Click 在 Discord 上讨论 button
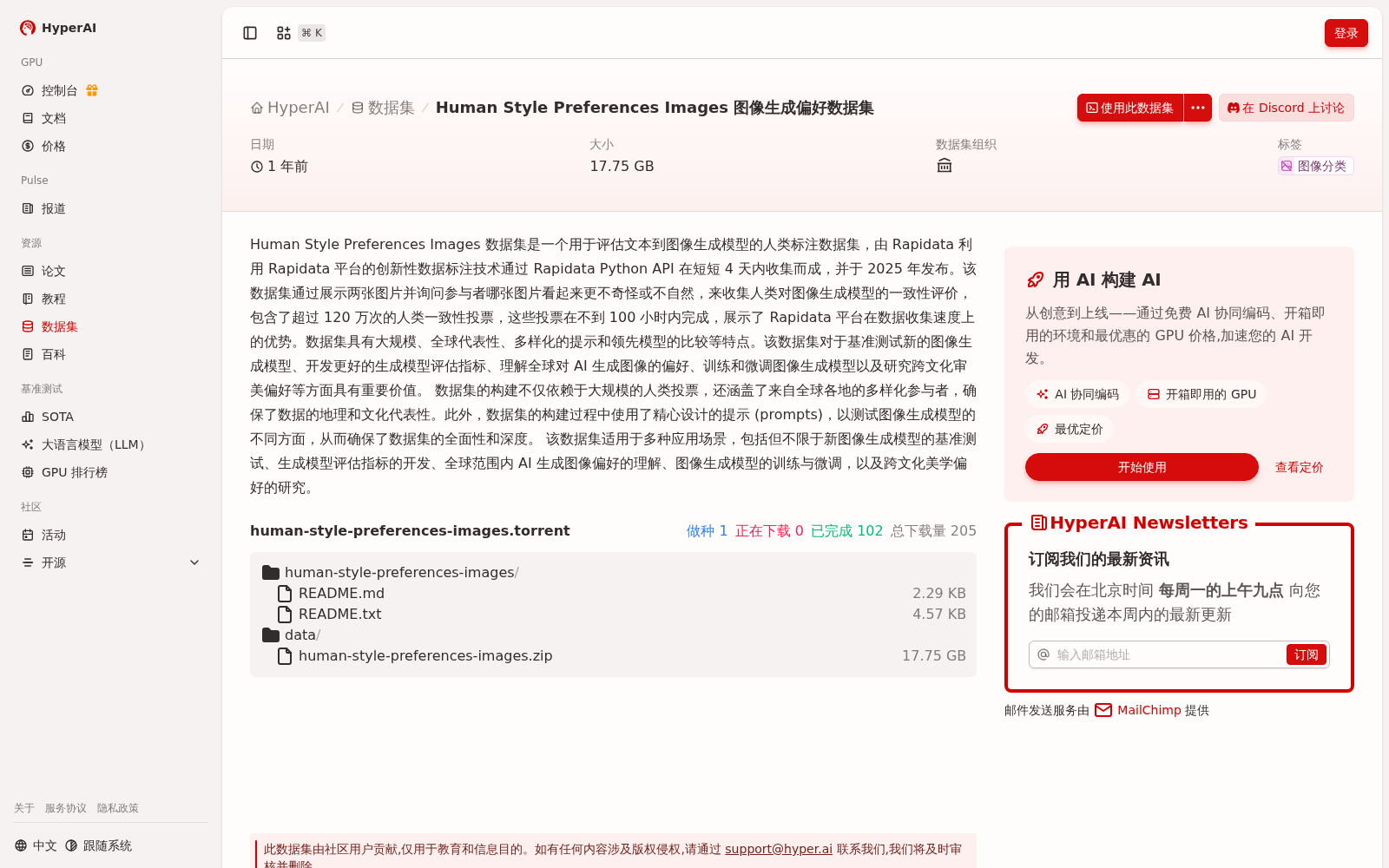 tap(1286, 108)
